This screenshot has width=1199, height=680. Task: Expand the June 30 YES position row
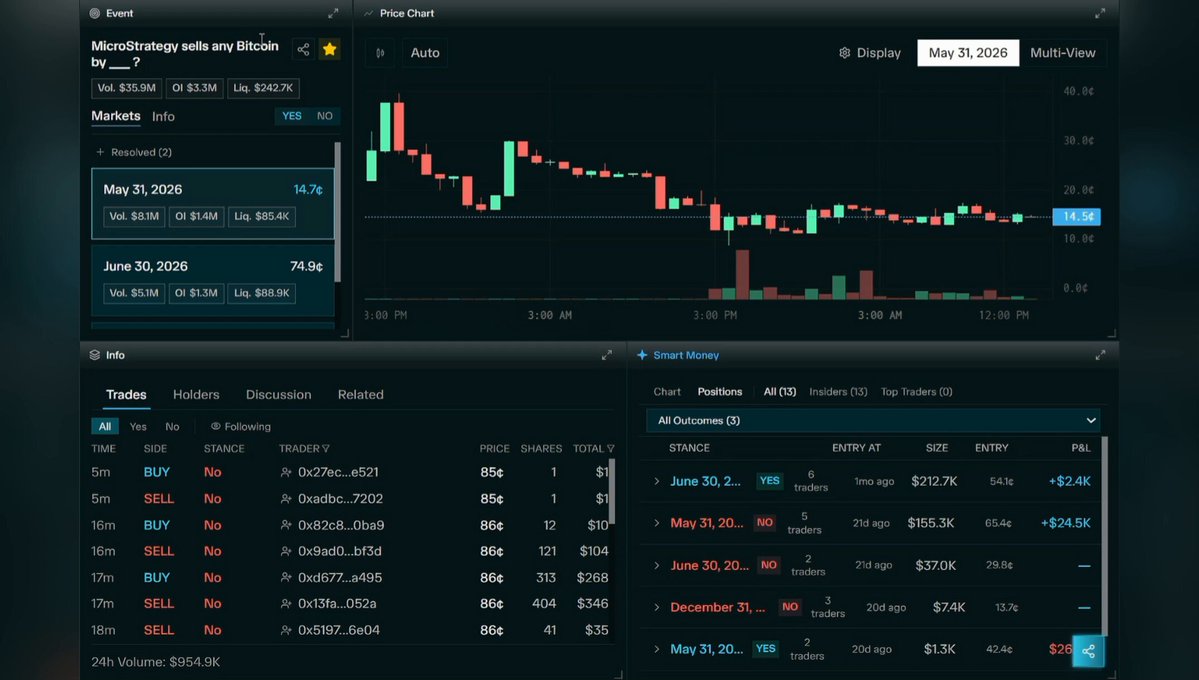click(657, 482)
